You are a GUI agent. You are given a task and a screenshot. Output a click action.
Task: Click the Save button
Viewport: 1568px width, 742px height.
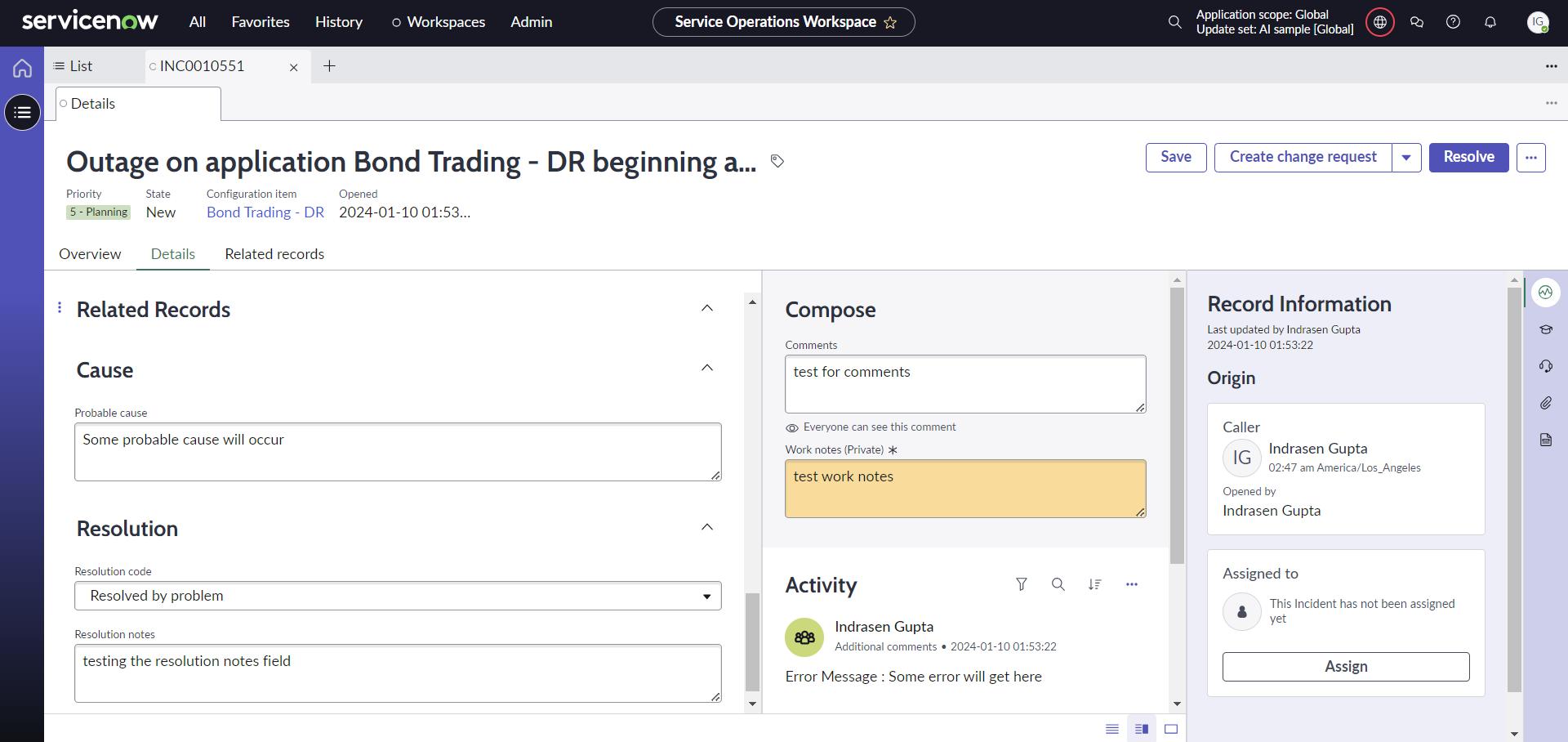point(1176,158)
